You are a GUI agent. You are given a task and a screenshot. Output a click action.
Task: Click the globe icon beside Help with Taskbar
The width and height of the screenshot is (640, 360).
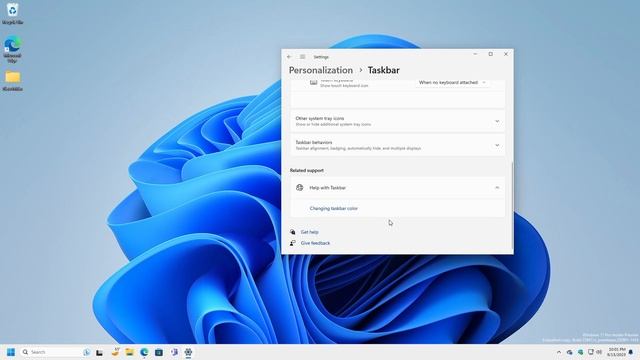tap(300, 188)
